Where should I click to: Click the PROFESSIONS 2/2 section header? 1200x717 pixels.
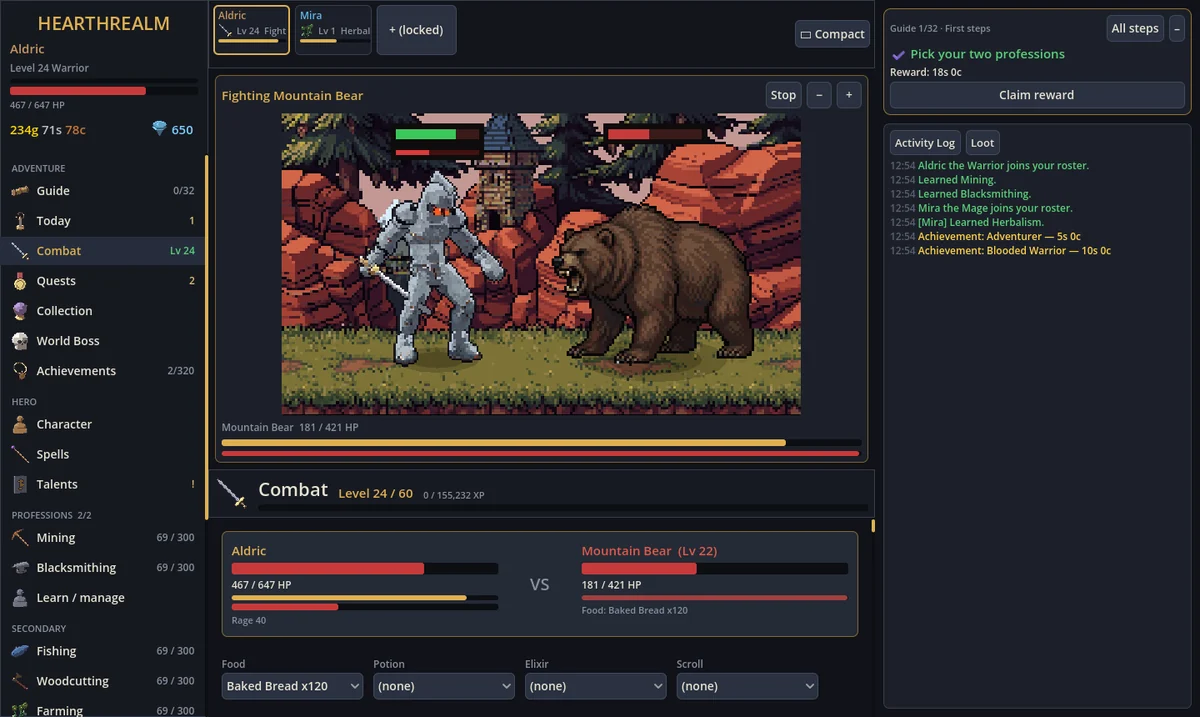click(x=51, y=515)
